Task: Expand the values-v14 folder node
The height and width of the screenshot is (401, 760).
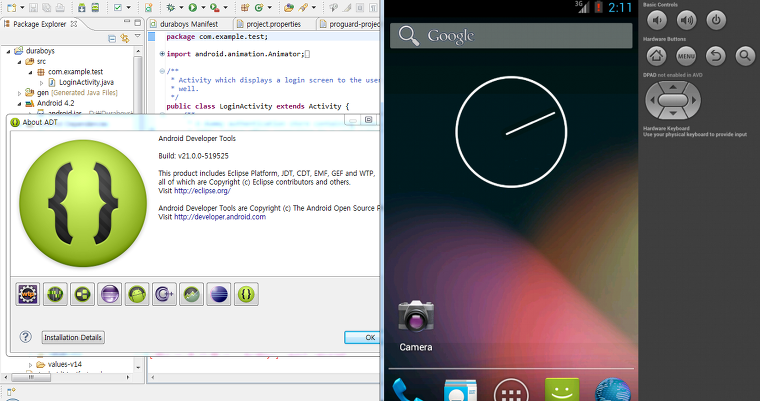Action: (x=31, y=365)
